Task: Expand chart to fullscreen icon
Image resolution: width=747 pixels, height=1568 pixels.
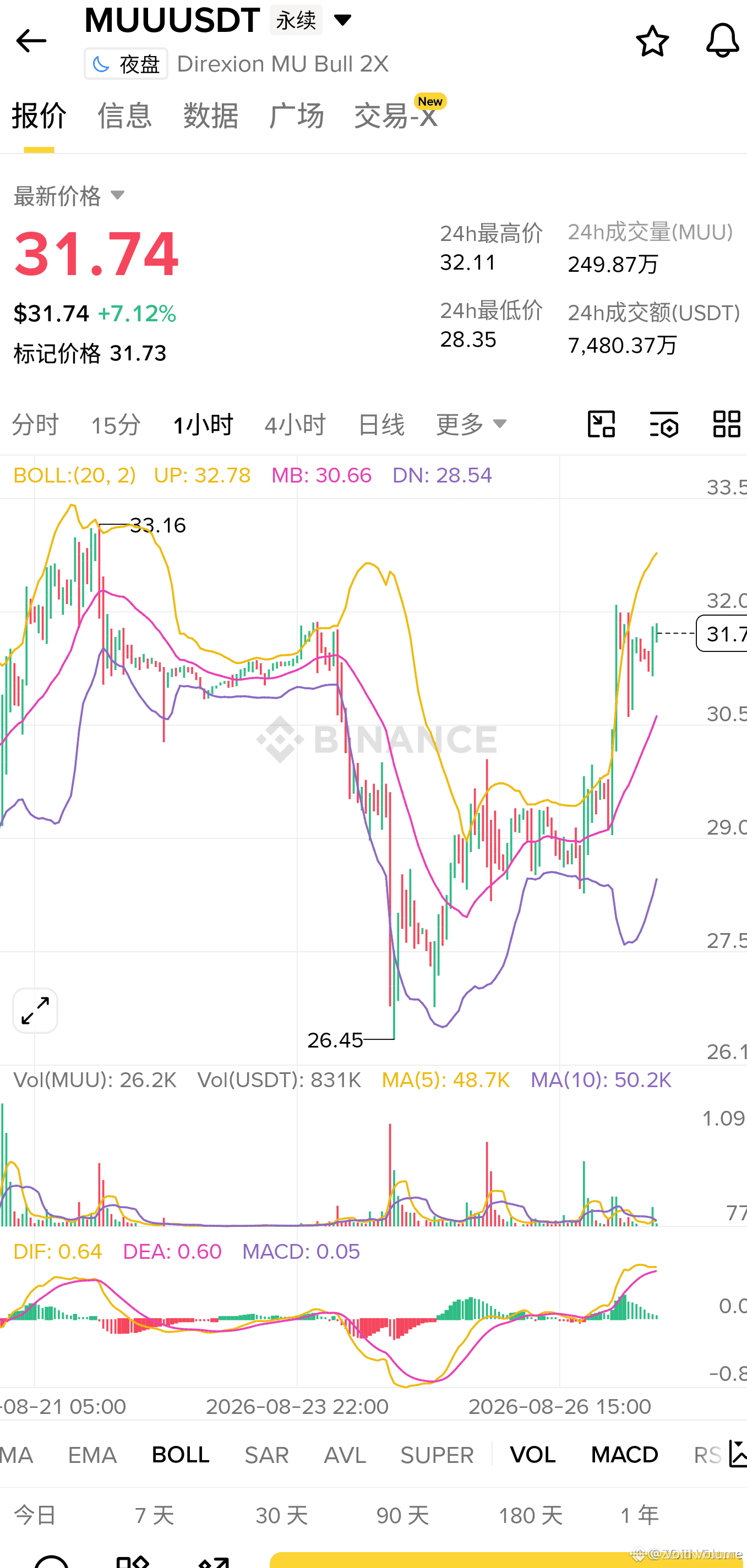Action: click(35, 1011)
